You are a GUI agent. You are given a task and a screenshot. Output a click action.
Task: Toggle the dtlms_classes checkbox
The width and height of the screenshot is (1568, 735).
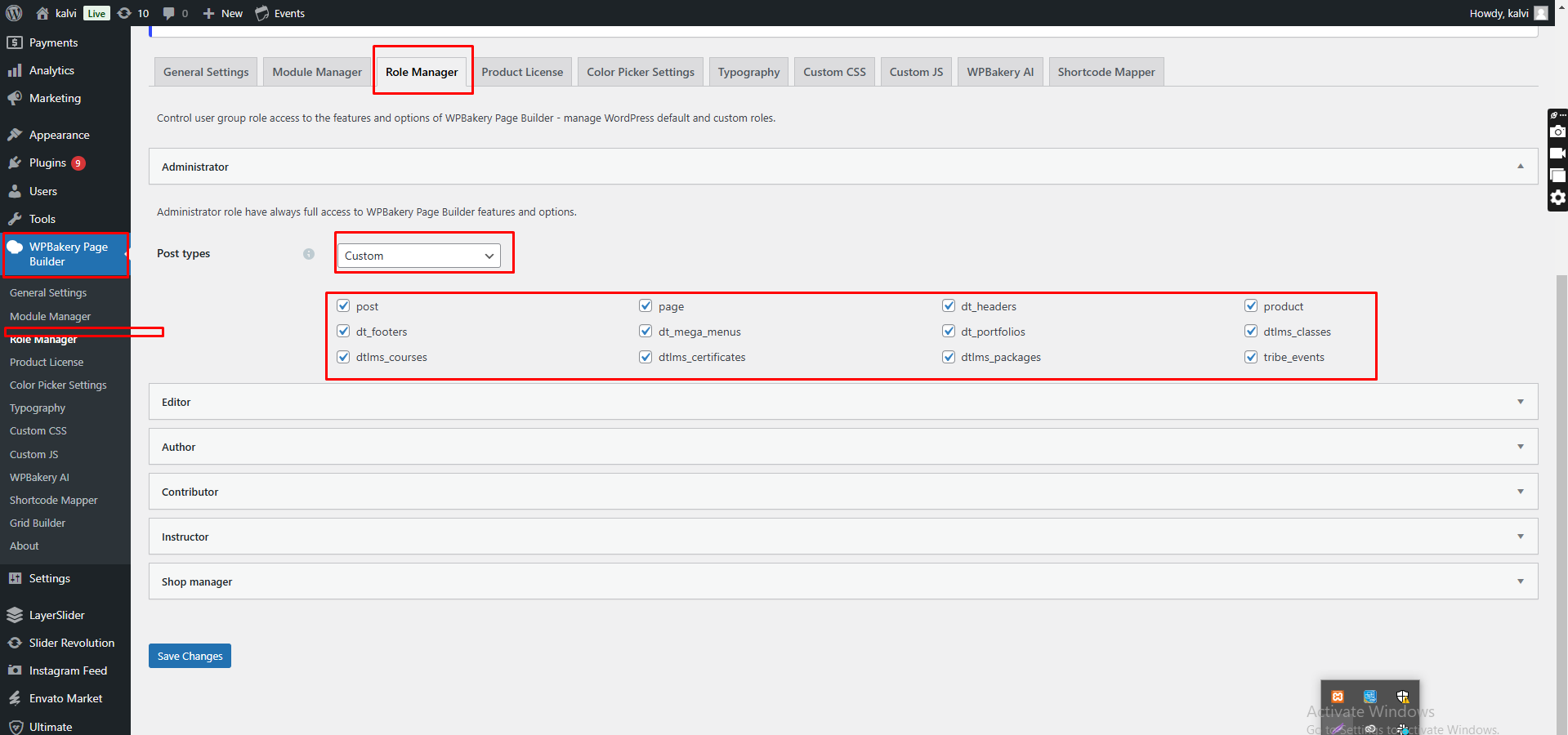pyautogui.click(x=1251, y=331)
